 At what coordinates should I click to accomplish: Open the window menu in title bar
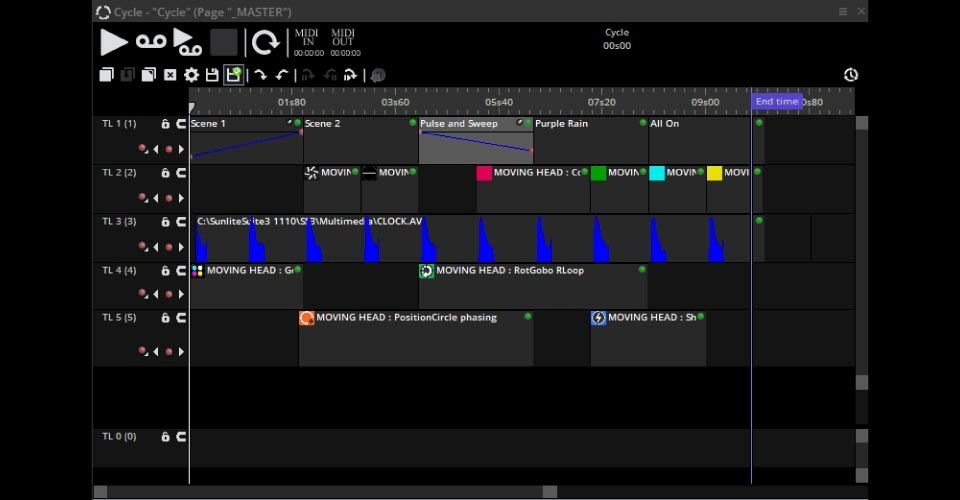[x=843, y=12]
